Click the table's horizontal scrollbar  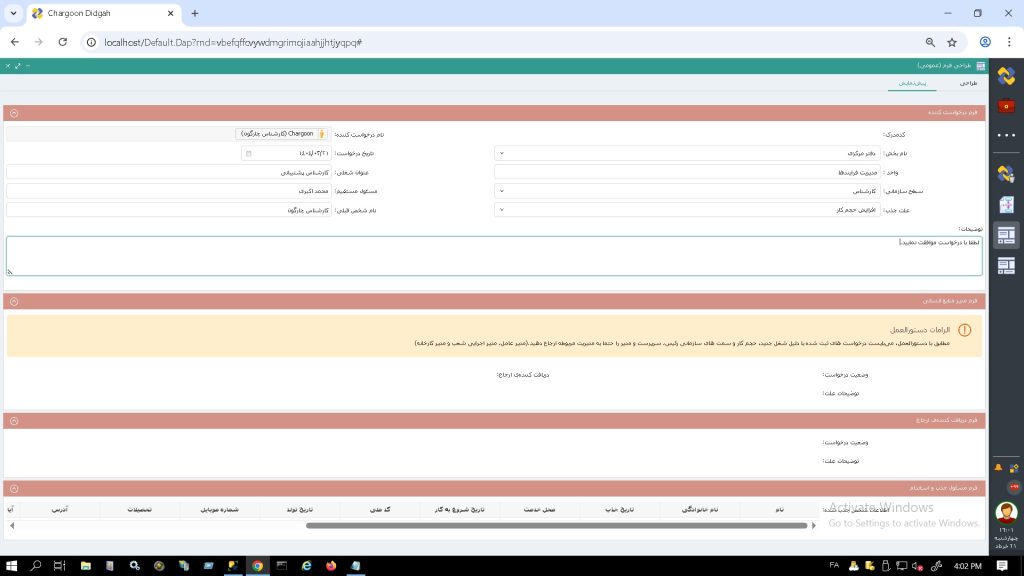point(555,525)
